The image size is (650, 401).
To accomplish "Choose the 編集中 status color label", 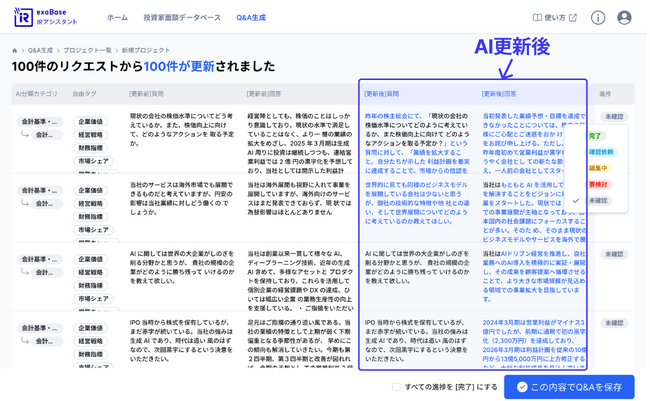I will [598, 169].
